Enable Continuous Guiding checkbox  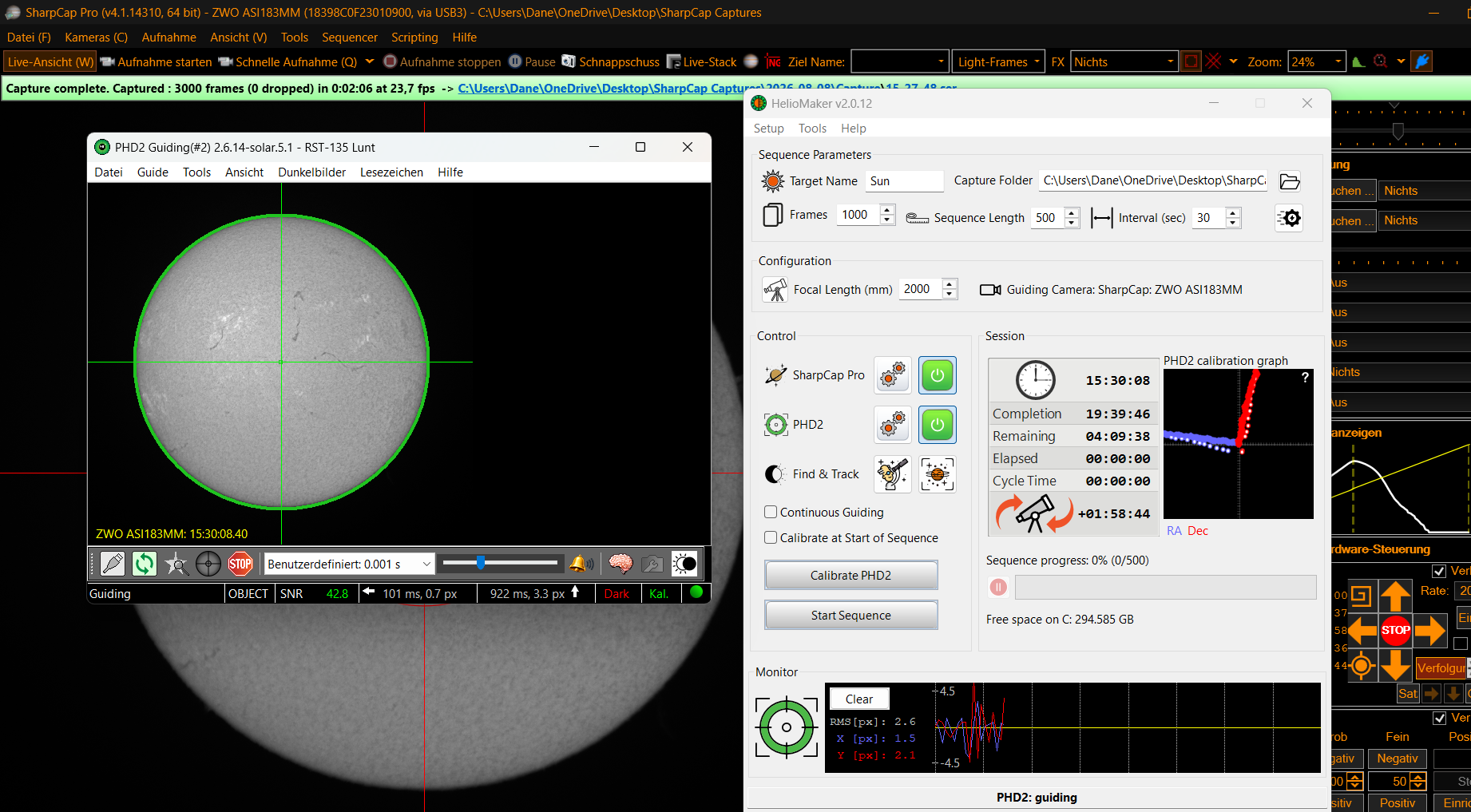click(771, 512)
